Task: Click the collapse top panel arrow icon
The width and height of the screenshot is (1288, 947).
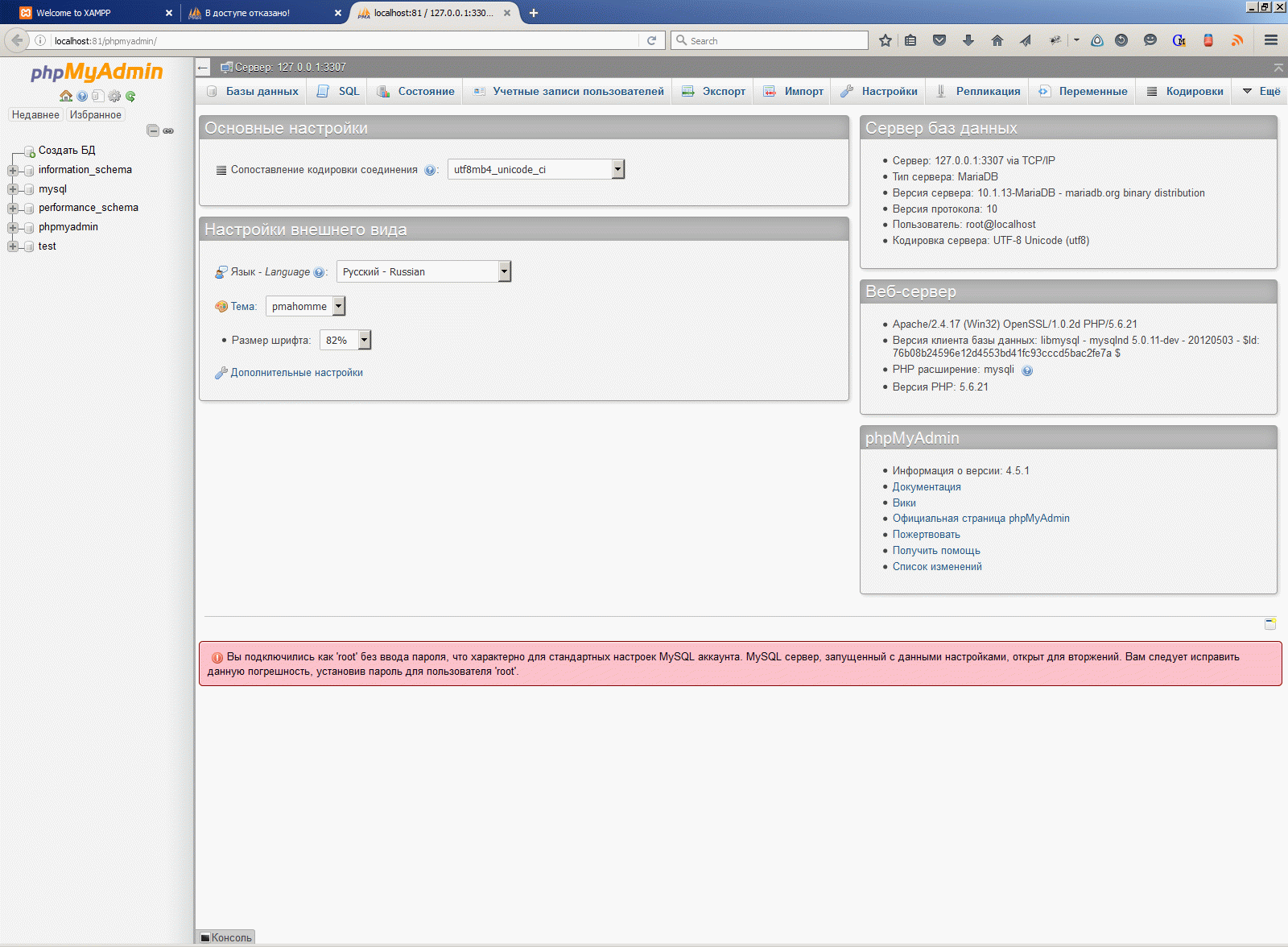Action: click(1278, 67)
